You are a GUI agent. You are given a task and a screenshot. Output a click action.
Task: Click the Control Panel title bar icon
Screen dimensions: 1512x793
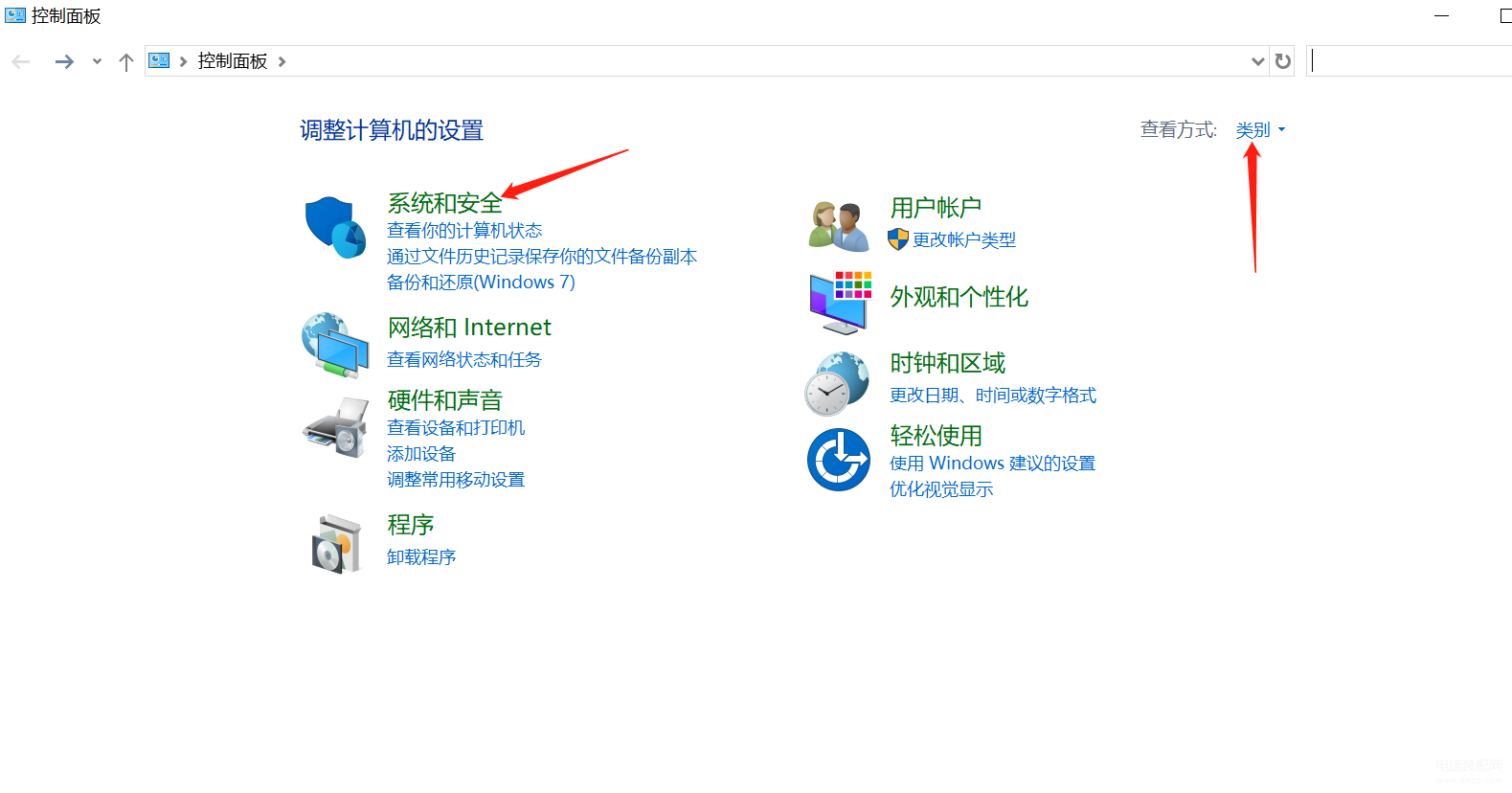[x=15, y=15]
